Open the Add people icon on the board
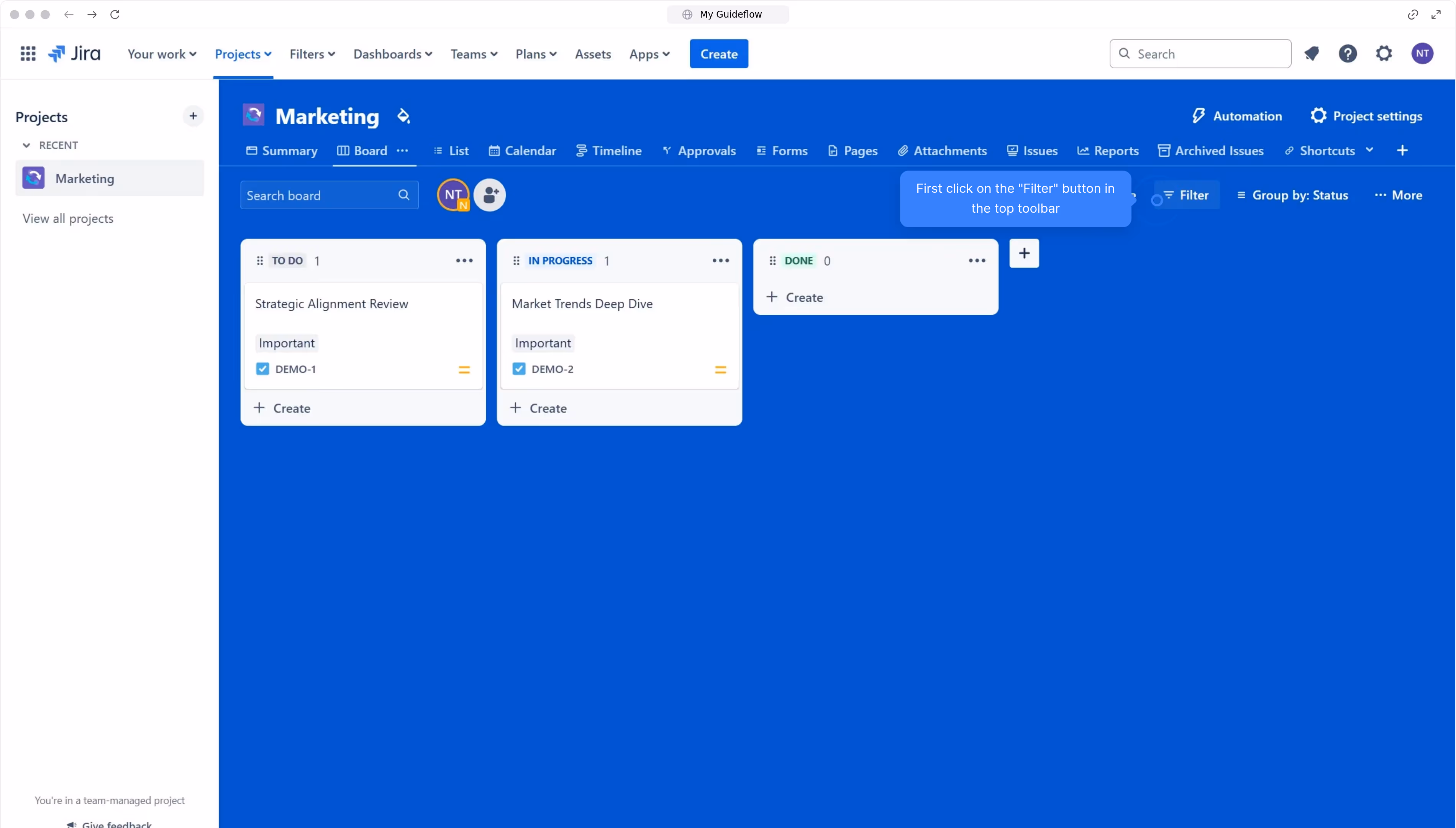The height and width of the screenshot is (828, 1456). point(490,194)
